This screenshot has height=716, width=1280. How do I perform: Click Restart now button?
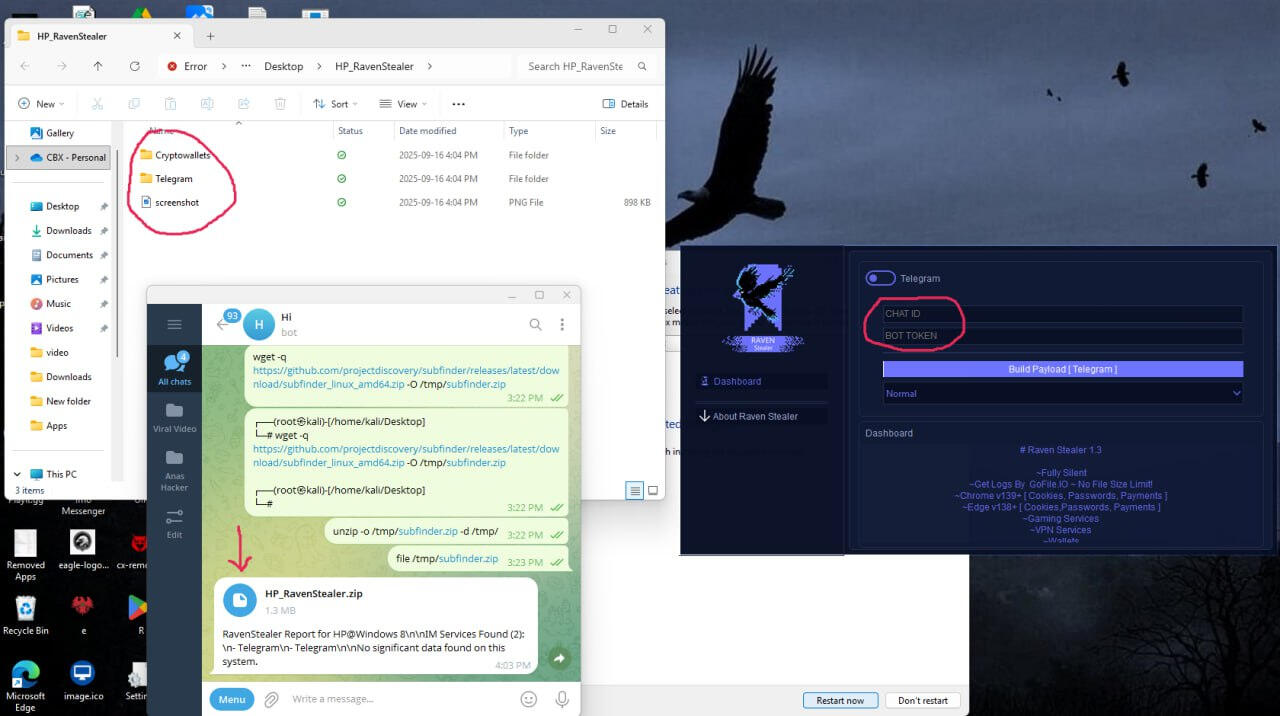pyautogui.click(x=841, y=700)
